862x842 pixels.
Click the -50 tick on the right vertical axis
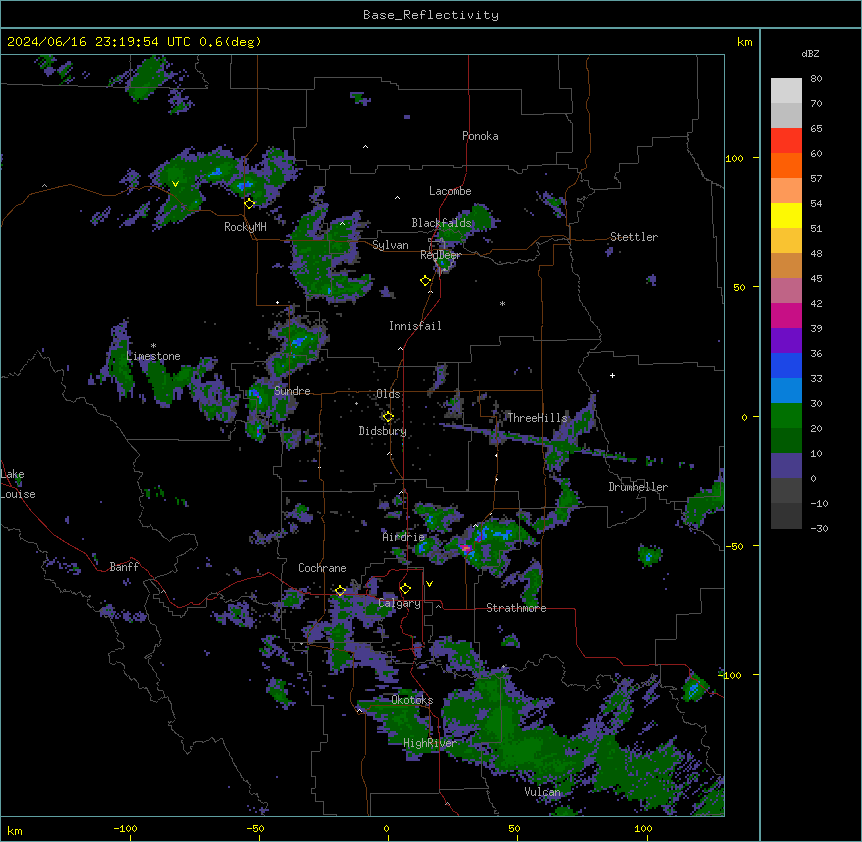(x=734, y=546)
